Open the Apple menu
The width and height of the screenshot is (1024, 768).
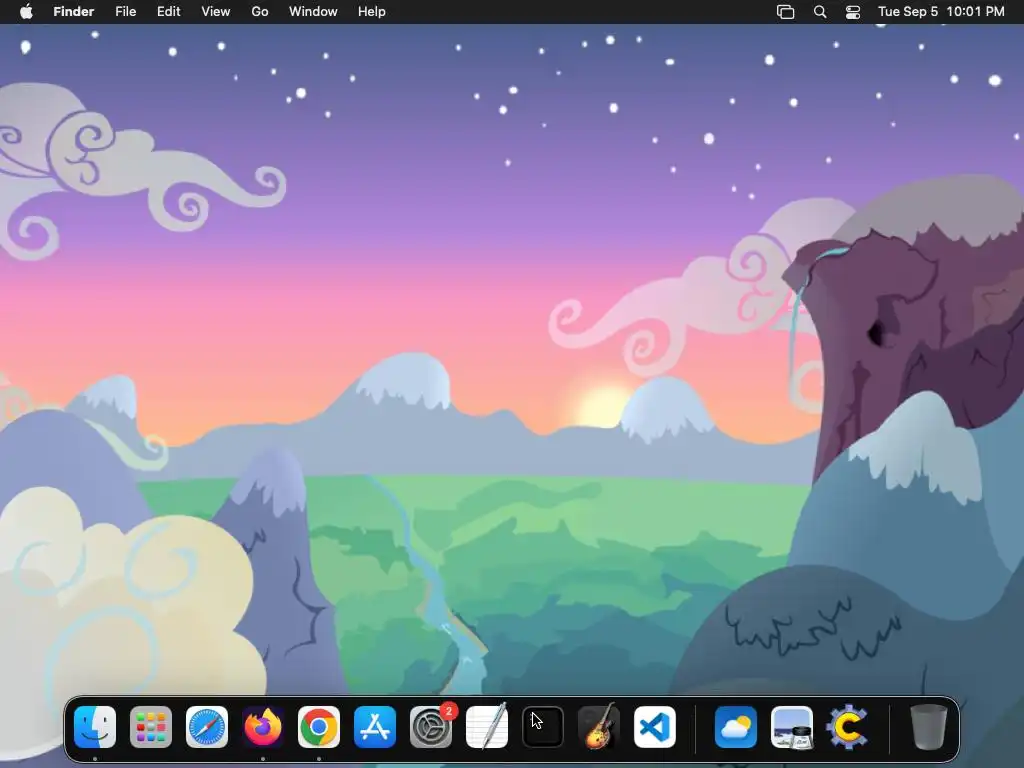click(26, 12)
